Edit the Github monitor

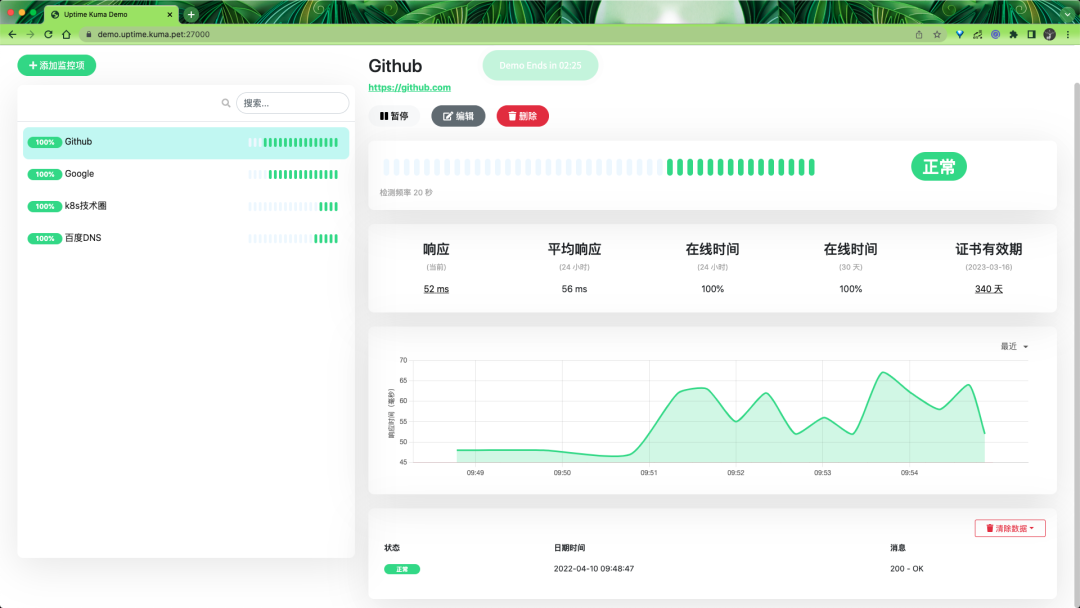point(458,116)
